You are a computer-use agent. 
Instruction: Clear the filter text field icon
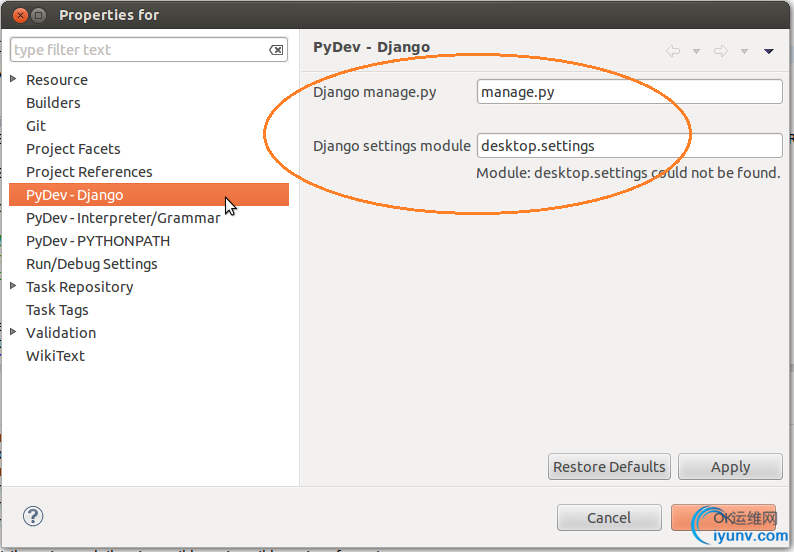[x=276, y=50]
